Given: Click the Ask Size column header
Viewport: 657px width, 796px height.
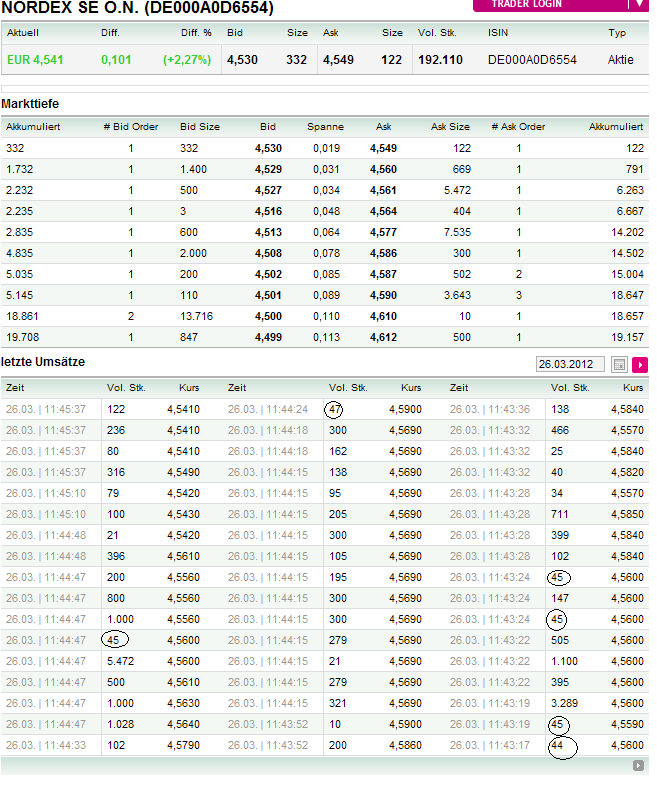Looking at the screenshot, I should click(450, 127).
